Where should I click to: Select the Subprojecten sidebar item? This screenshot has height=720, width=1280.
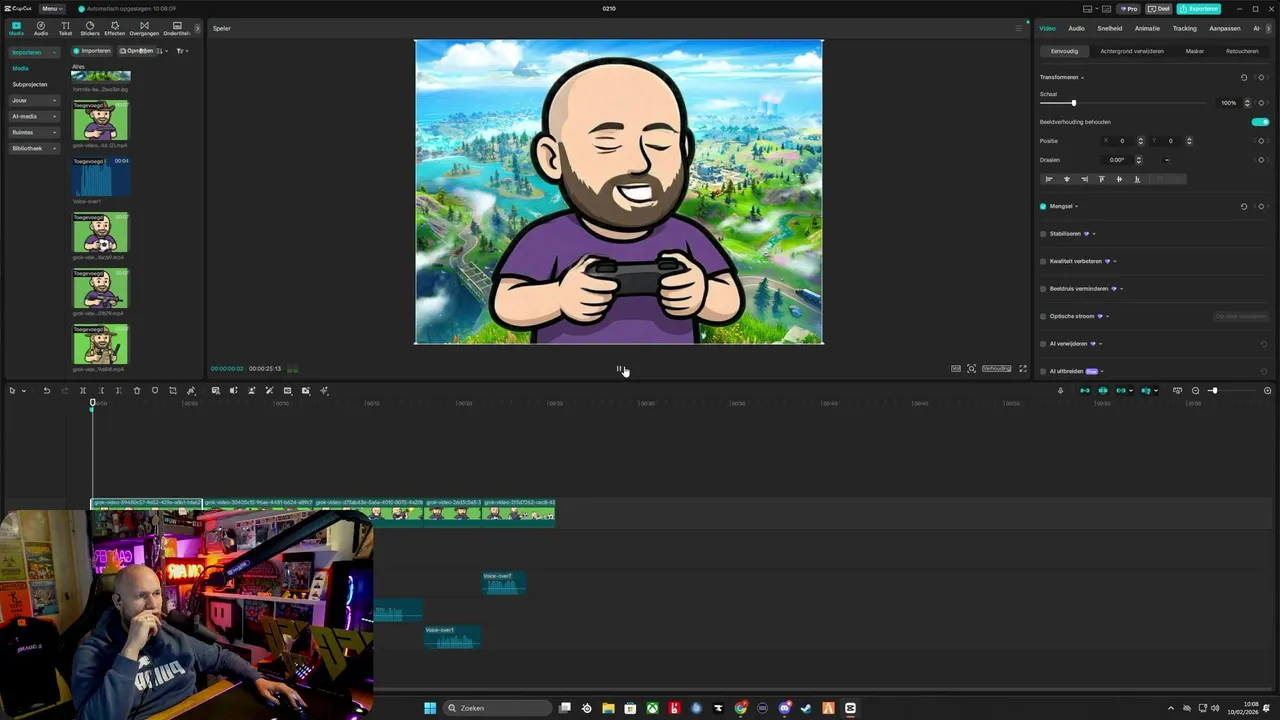click(x=30, y=84)
